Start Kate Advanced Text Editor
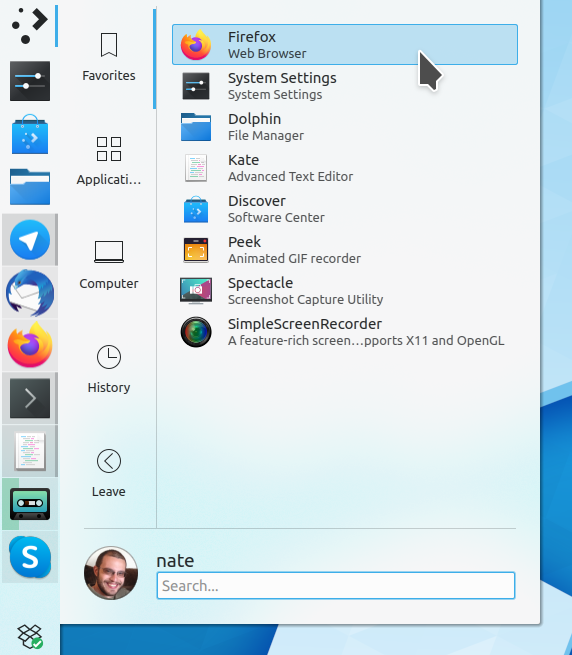Screen dimensions: 572x655 coord(345,168)
